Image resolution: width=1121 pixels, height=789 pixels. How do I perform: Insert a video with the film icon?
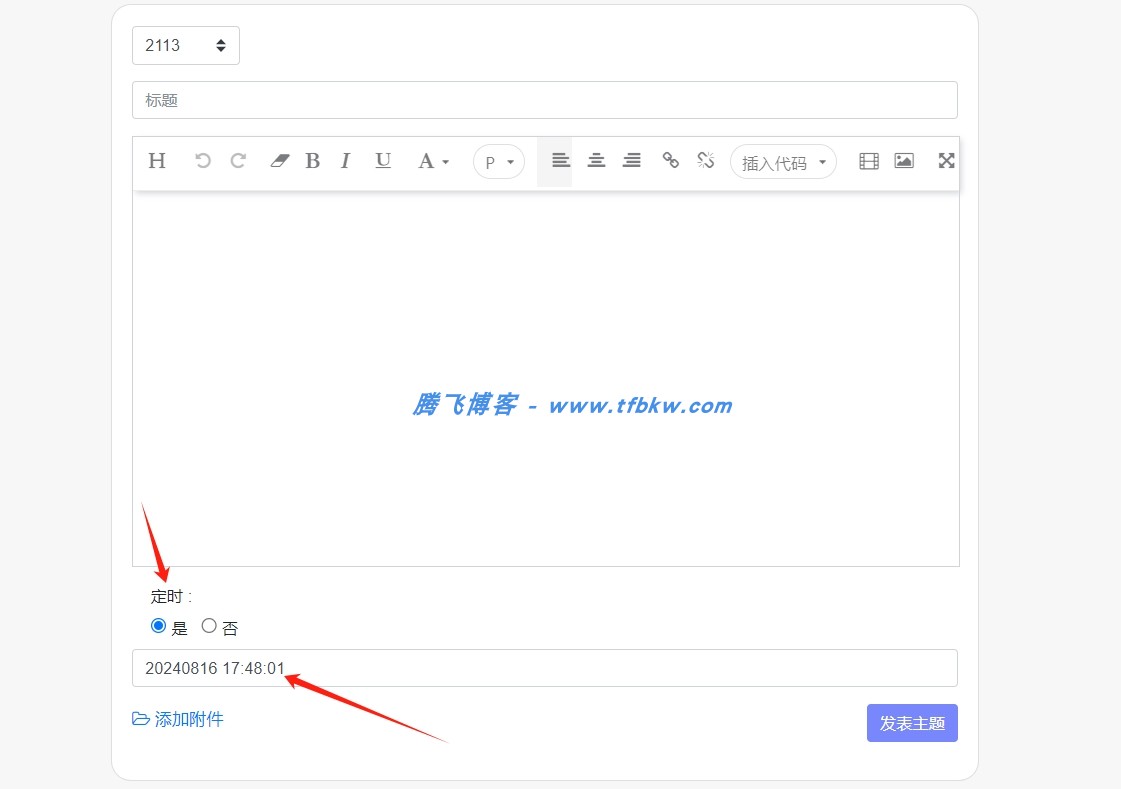pos(869,161)
